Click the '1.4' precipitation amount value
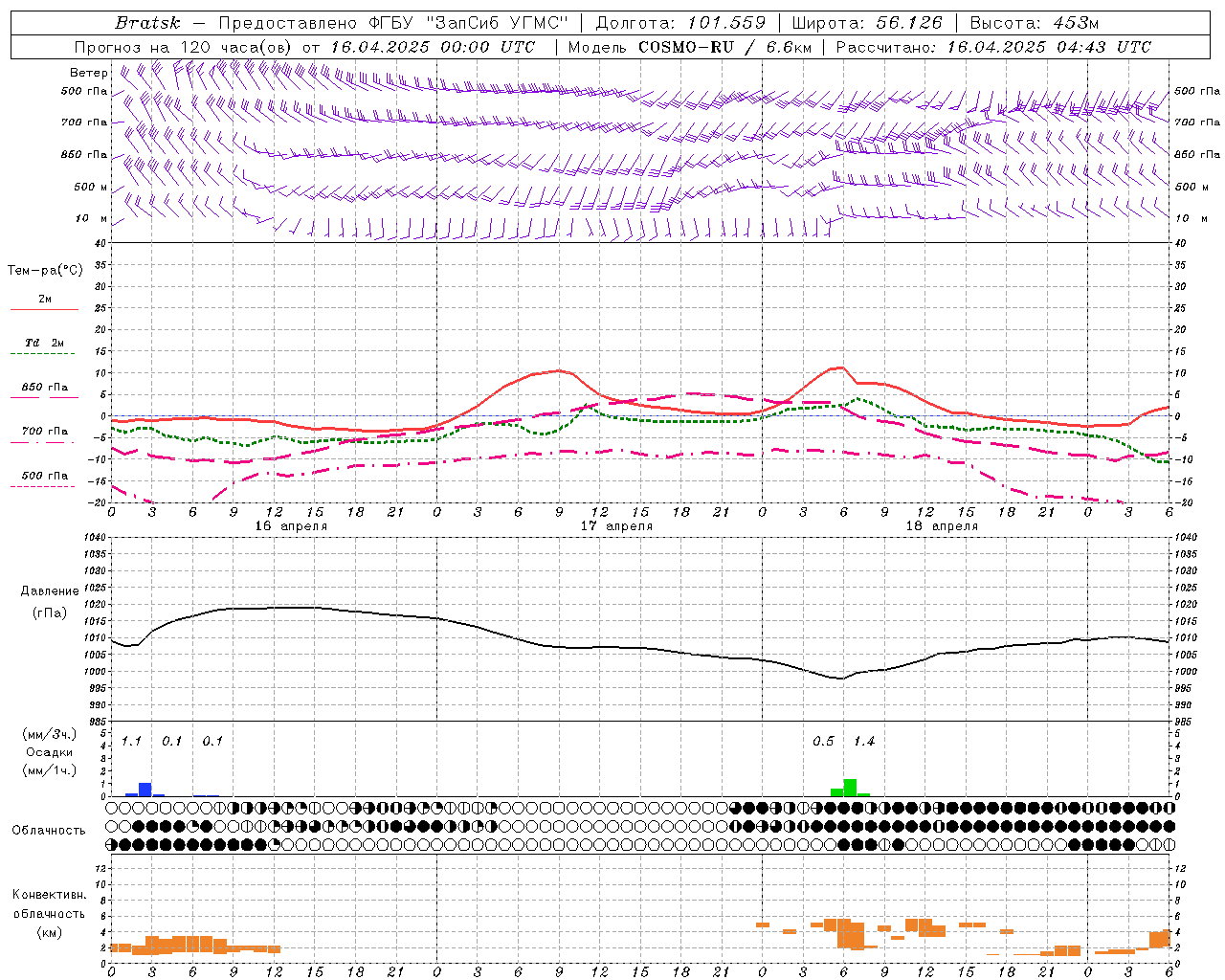This screenshot has height=980, width=1225. click(x=864, y=742)
